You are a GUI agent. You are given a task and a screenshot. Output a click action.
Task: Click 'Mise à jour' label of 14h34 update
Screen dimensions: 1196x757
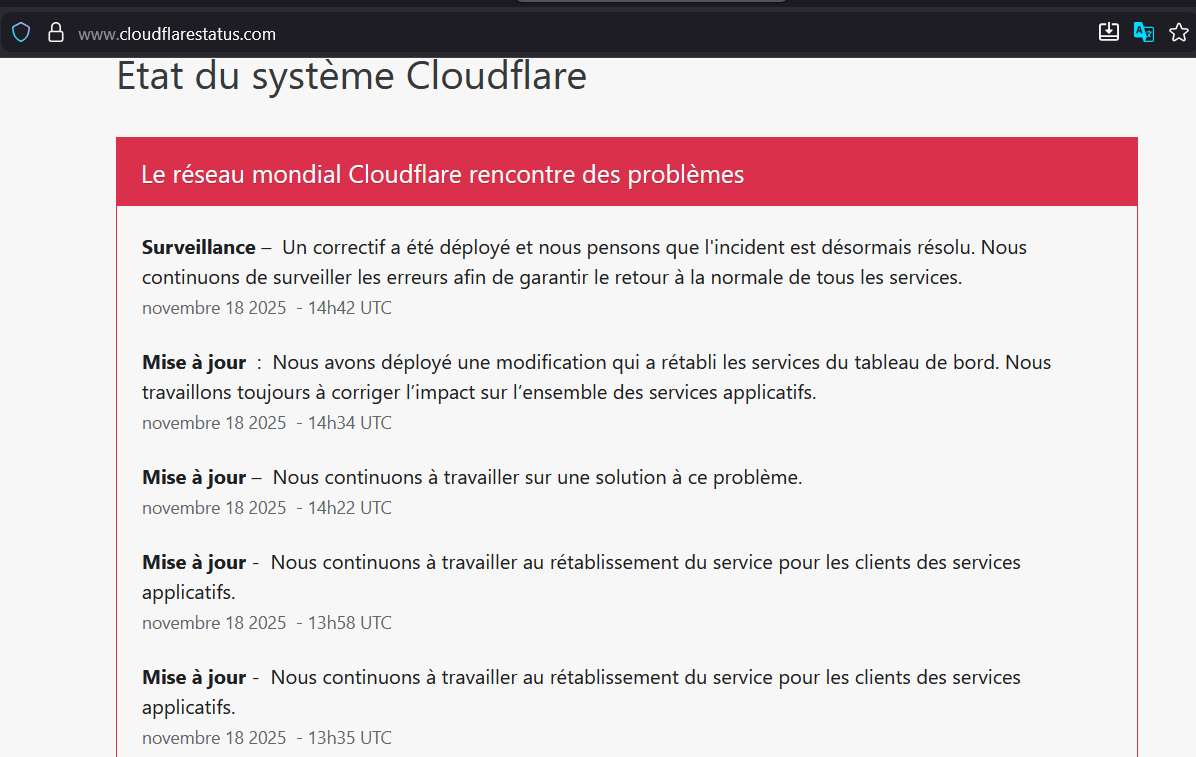[194, 363]
